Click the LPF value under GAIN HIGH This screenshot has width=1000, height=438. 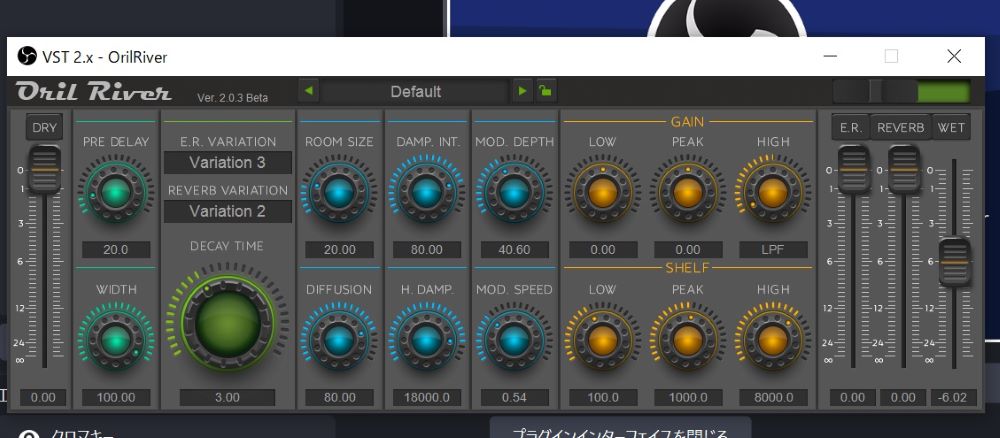click(773, 250)
